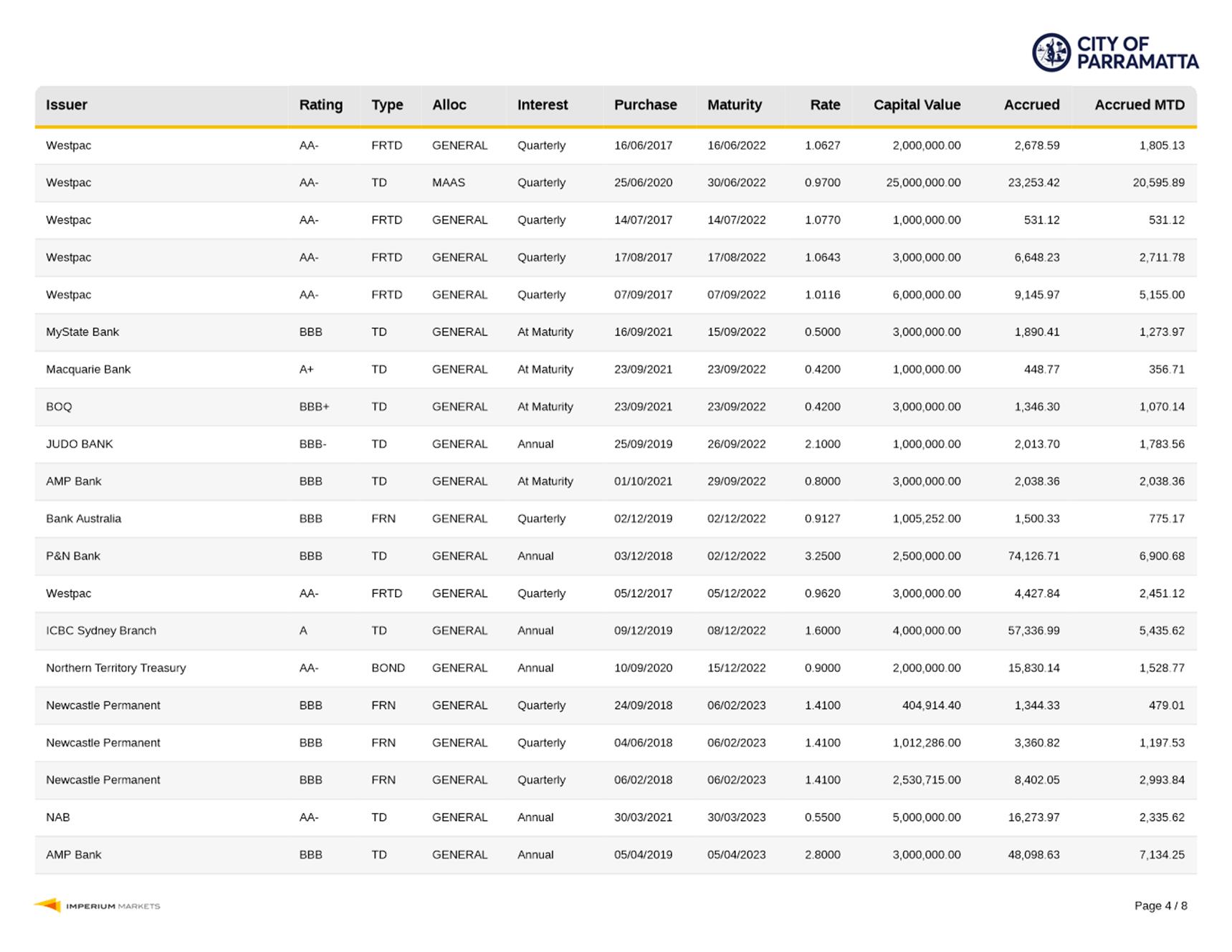1232x952 pixels.
Task: Click capital value 1,005,252.00
Action: 927,519
